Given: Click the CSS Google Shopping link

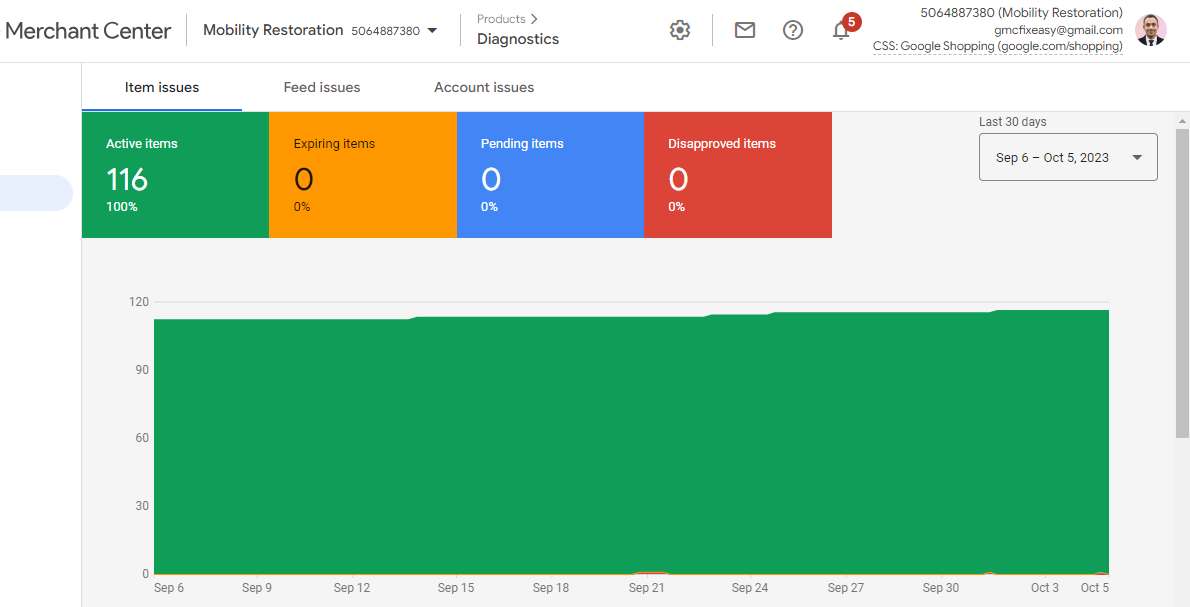Looking at the screenshot, I should tap(997, 46).
